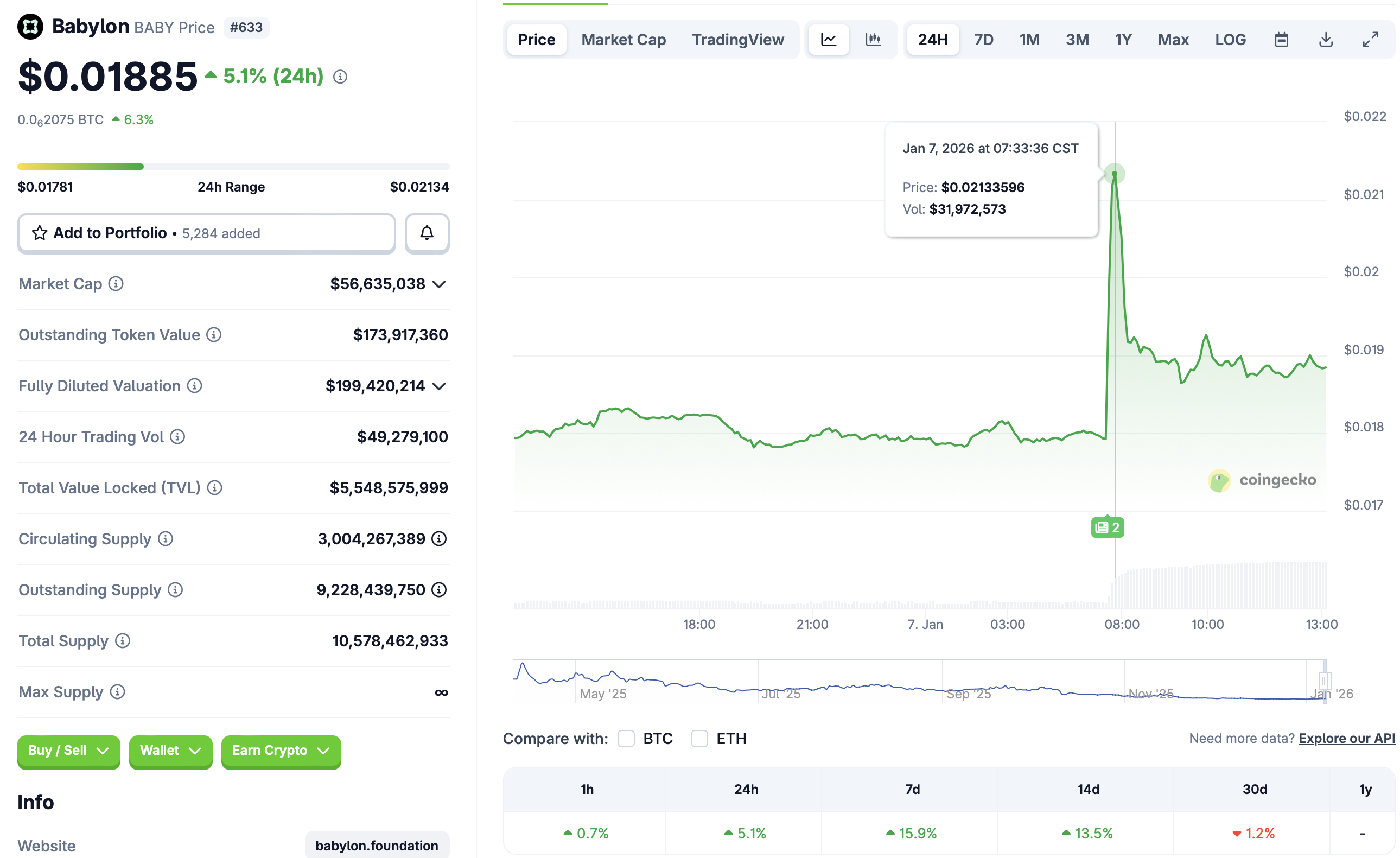Switch to line chart view icon
The height and width of the screenshot is (858, 1400).
(829, 40)
